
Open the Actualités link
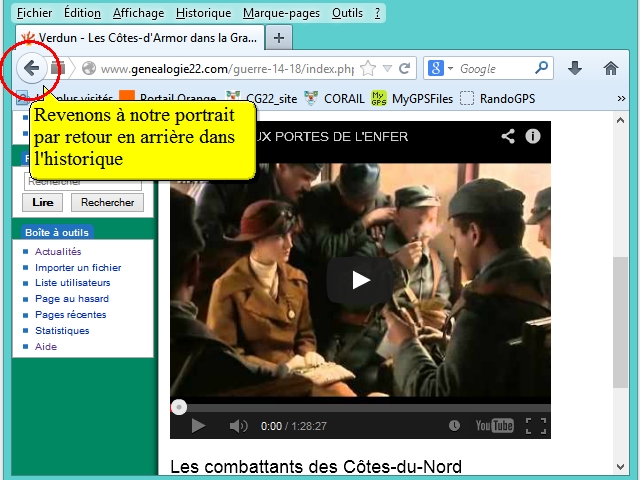pos(58,251)
